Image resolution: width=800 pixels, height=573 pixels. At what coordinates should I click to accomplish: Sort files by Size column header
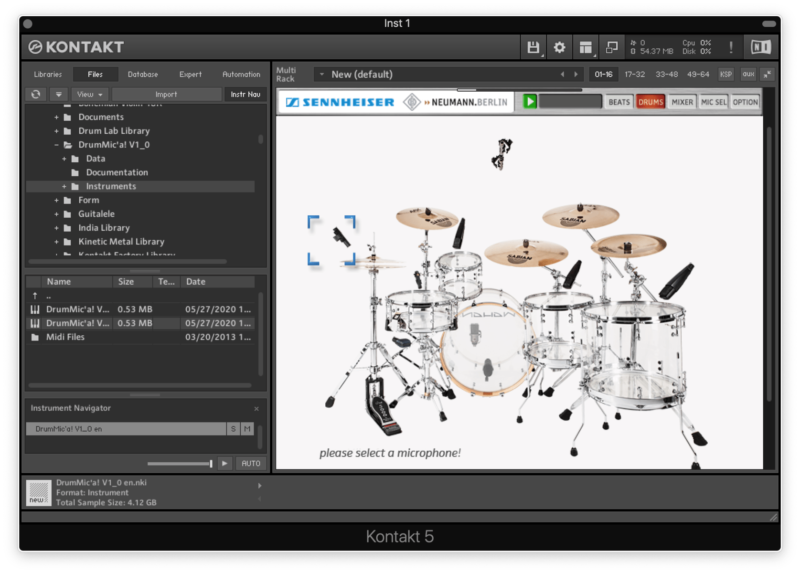(x=132, y=282)
